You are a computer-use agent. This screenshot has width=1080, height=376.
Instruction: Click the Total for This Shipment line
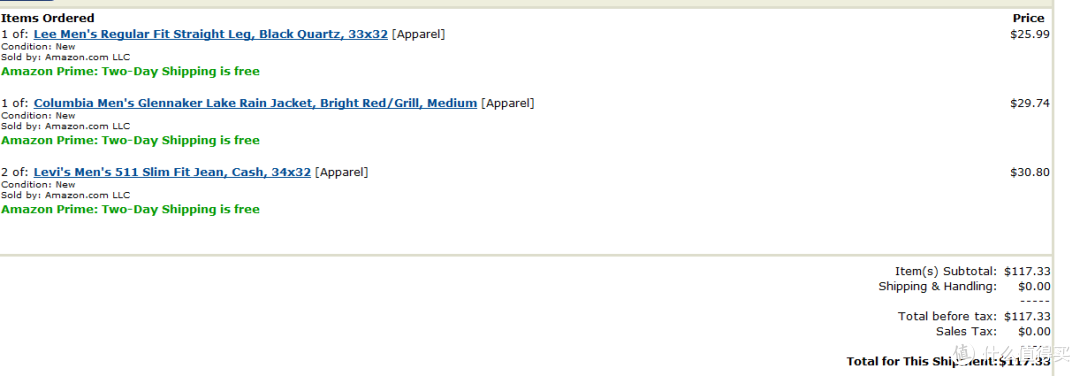[948, 362]
